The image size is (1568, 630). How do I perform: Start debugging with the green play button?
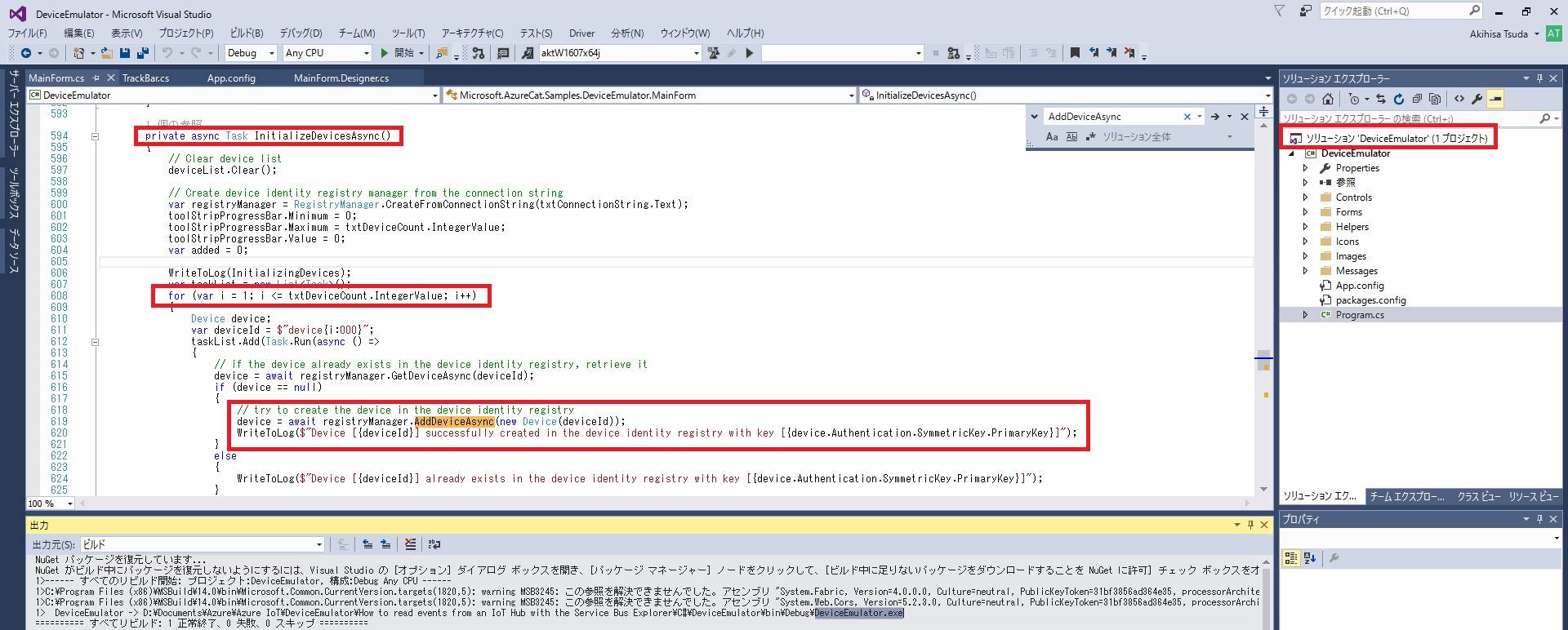click(385, 53)
